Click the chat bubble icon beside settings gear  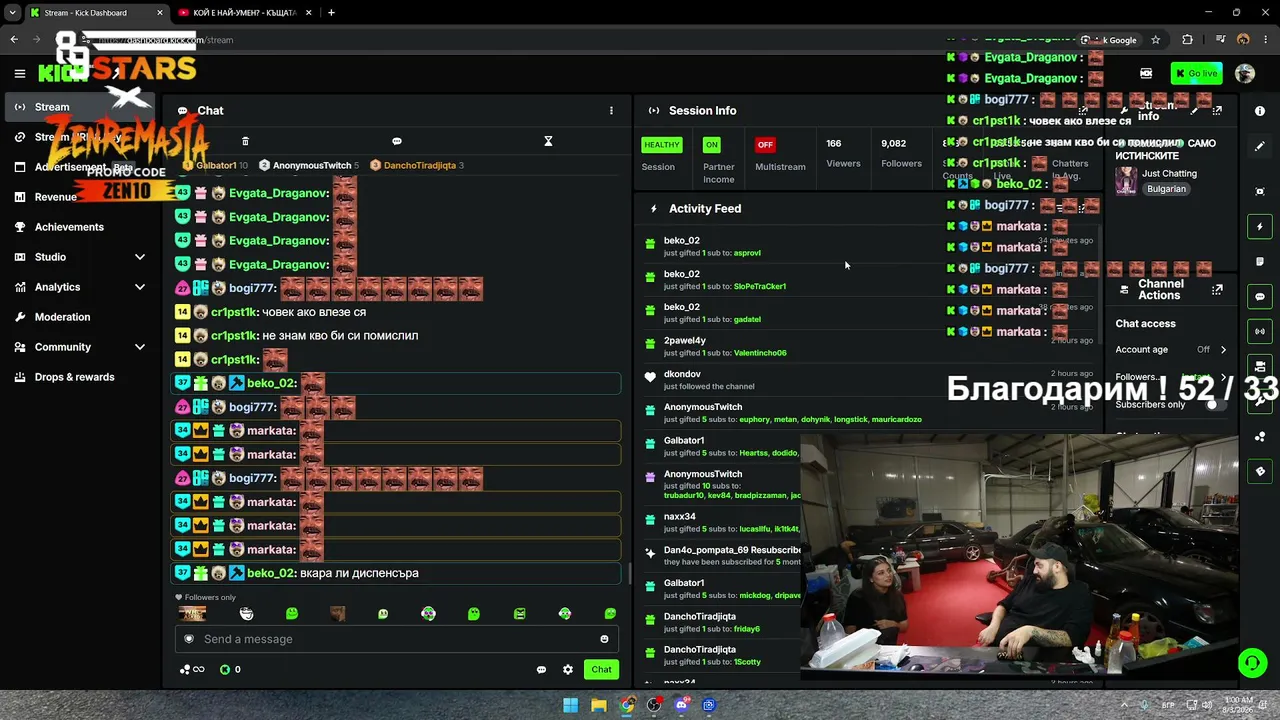tap(541, 670)
